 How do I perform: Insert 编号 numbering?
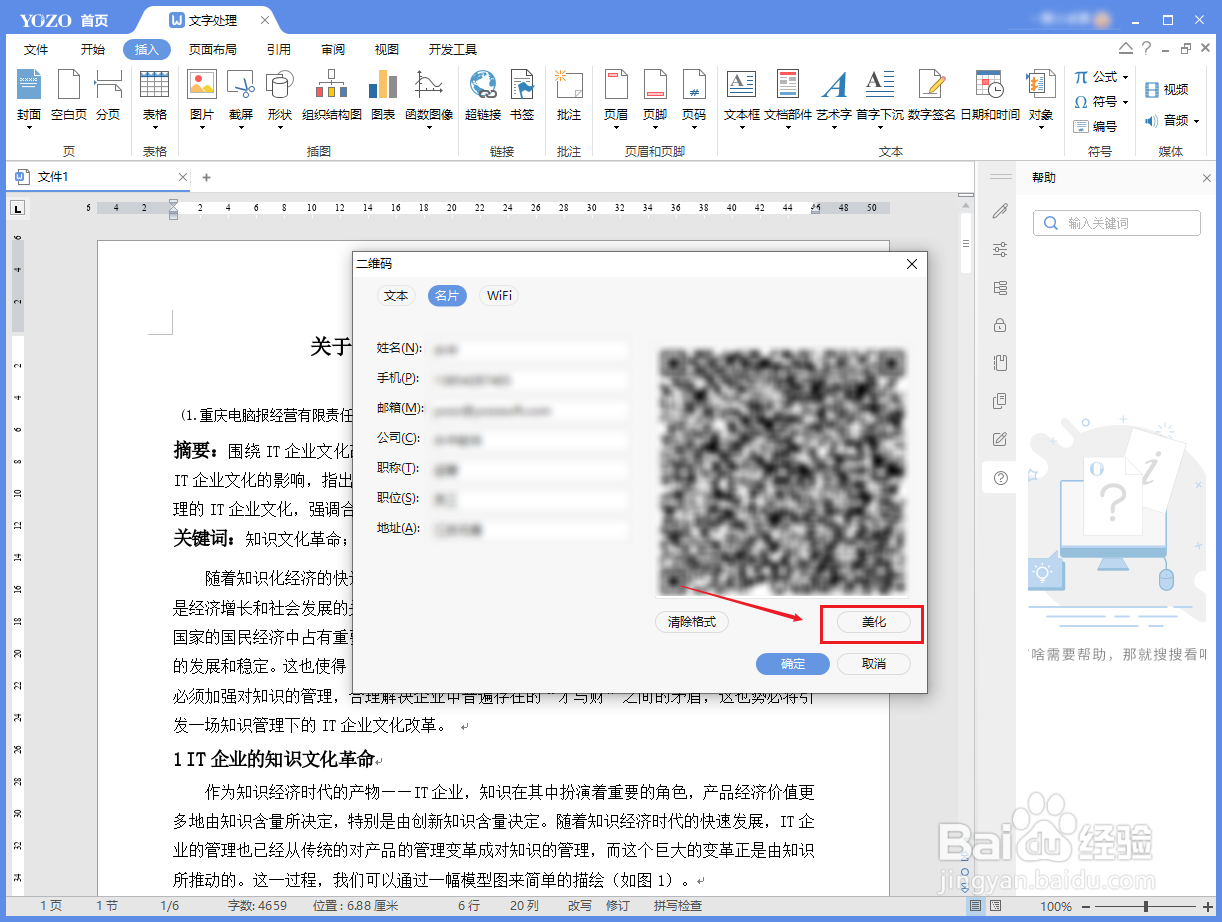(x=1095, y=127)
